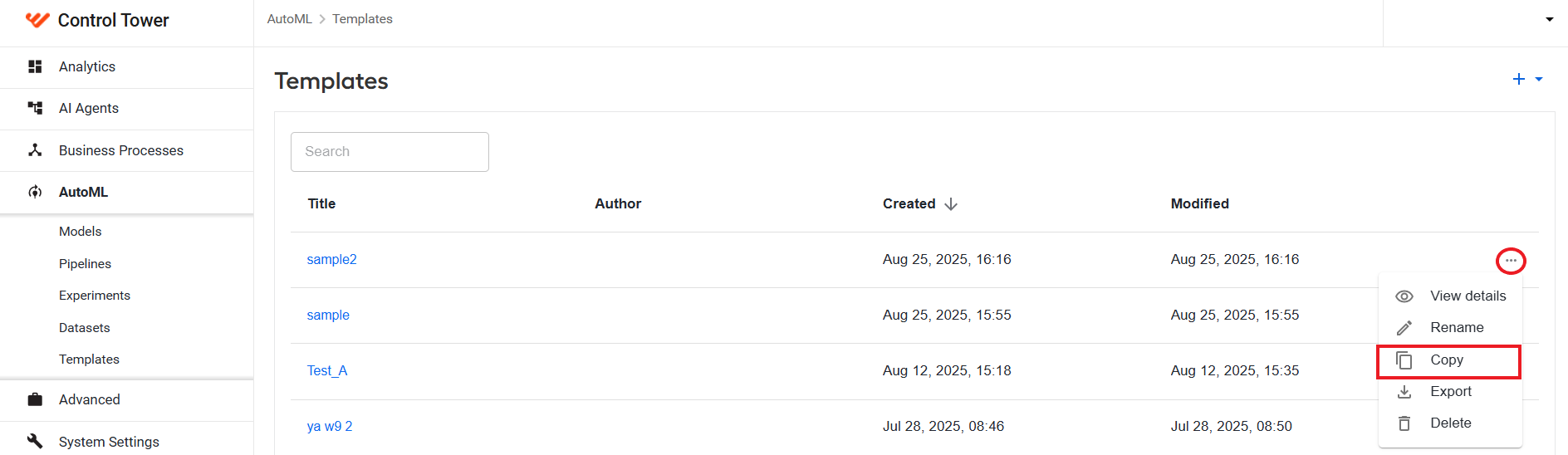Viewport: 1568px width, 455px height.
Task: Go to Datasets in the sidebar
Action: coord(85,328)
